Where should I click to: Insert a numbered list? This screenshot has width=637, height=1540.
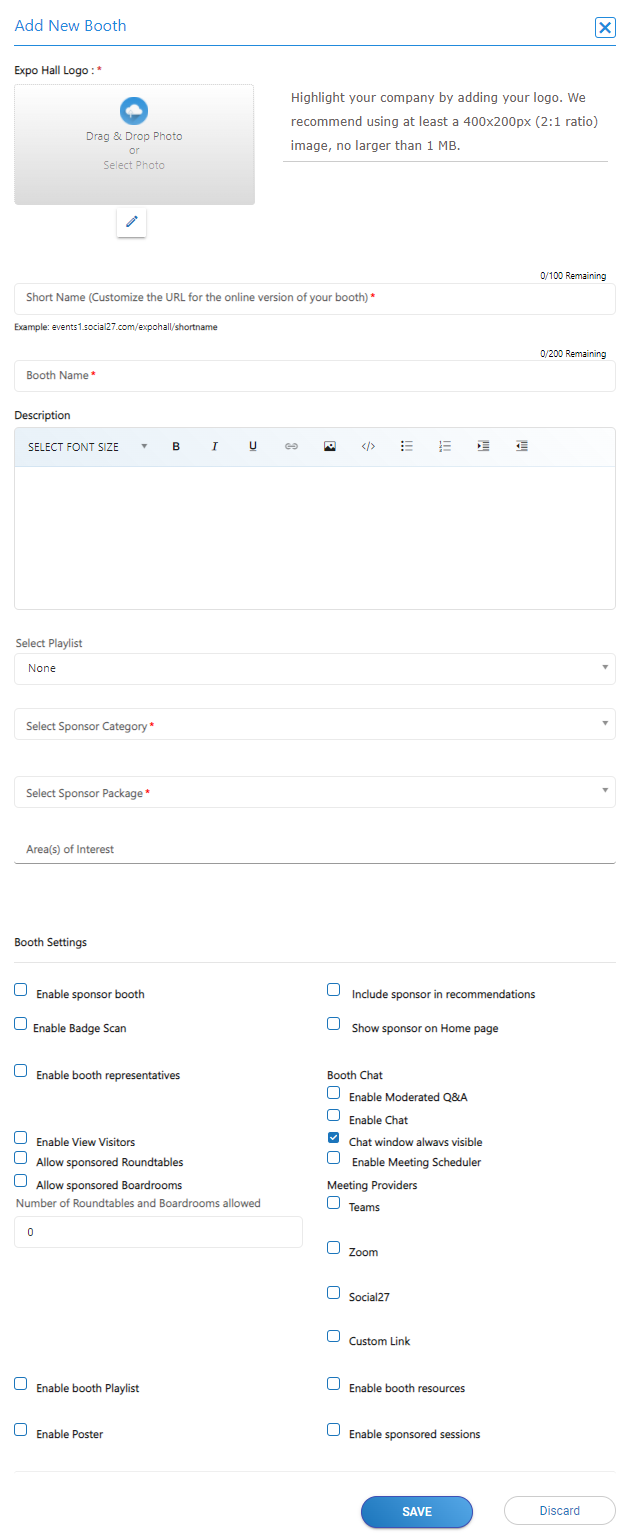(445, 447)
